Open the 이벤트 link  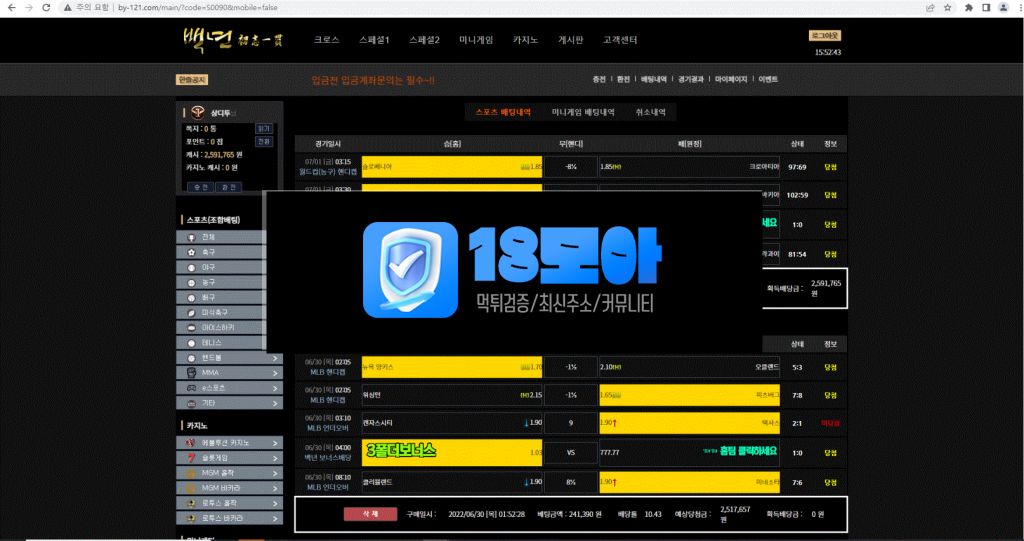click(x=768, y=79)
